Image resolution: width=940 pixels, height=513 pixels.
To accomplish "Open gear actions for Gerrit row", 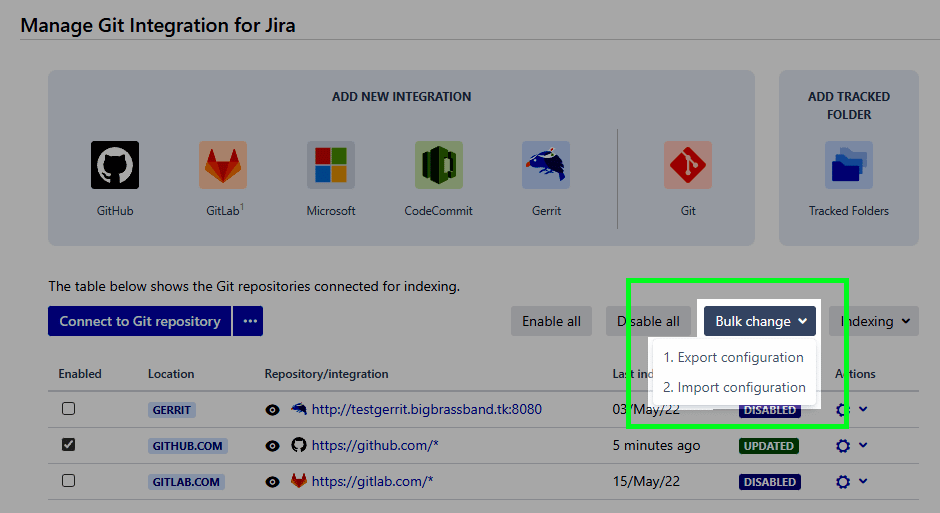I will pyautogui.click(x=843, y=410).
